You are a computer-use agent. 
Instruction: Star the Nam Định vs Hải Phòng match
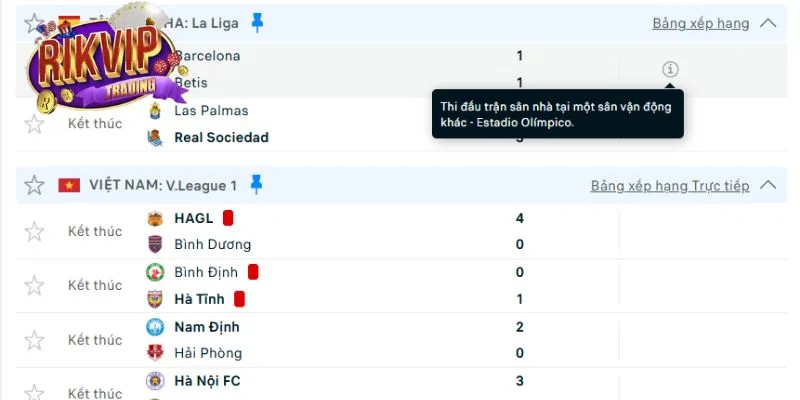(34, 339)
